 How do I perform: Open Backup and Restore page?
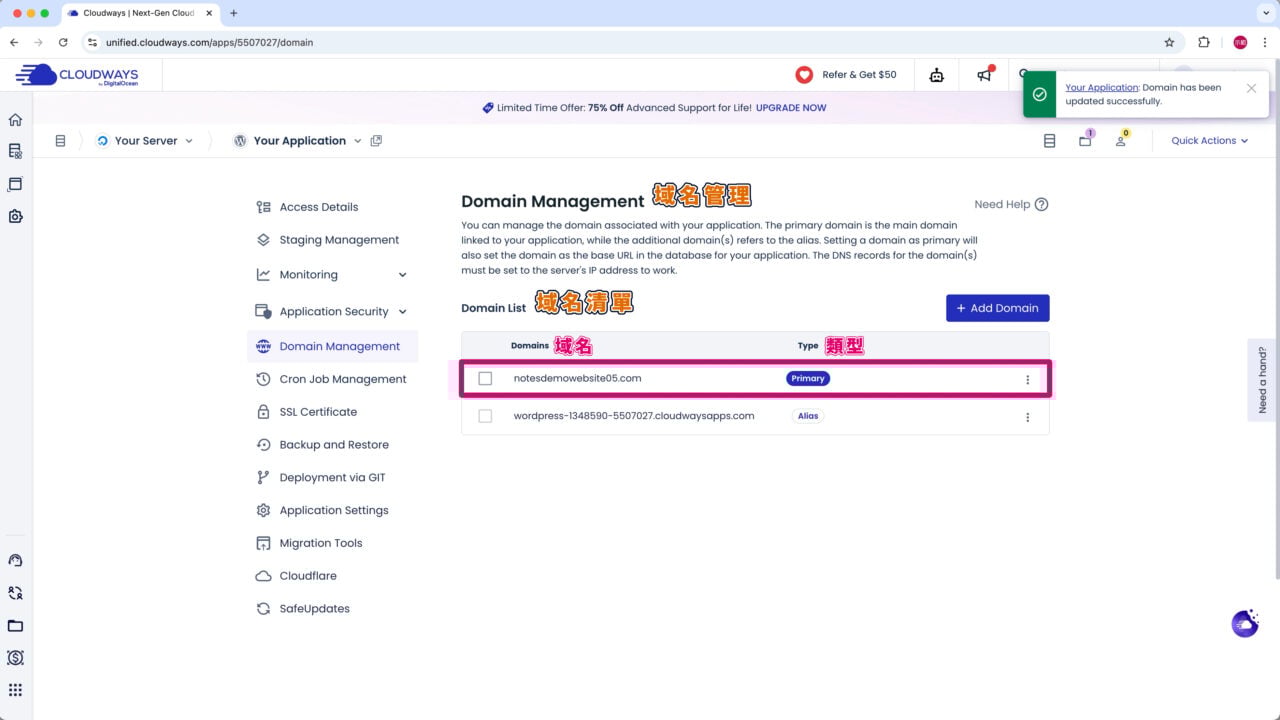tap(333, 445)
